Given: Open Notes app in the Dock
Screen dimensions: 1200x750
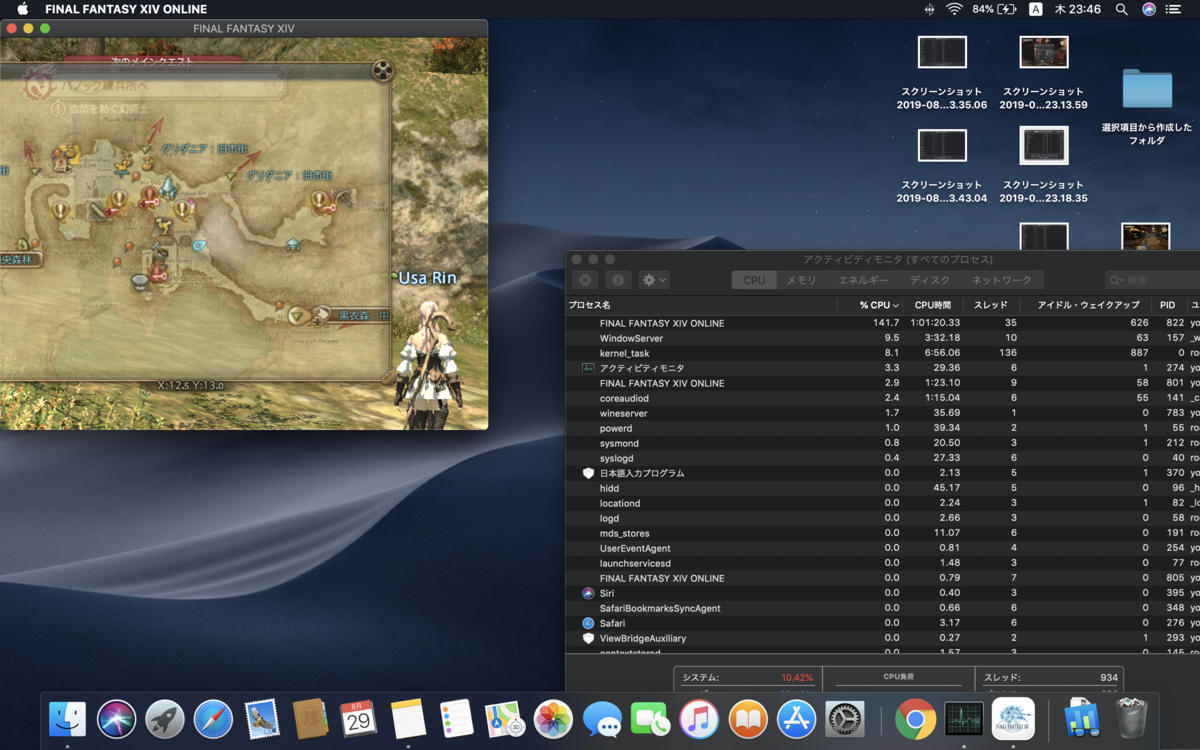Looking at the screenshot, I should click(408, 719).
